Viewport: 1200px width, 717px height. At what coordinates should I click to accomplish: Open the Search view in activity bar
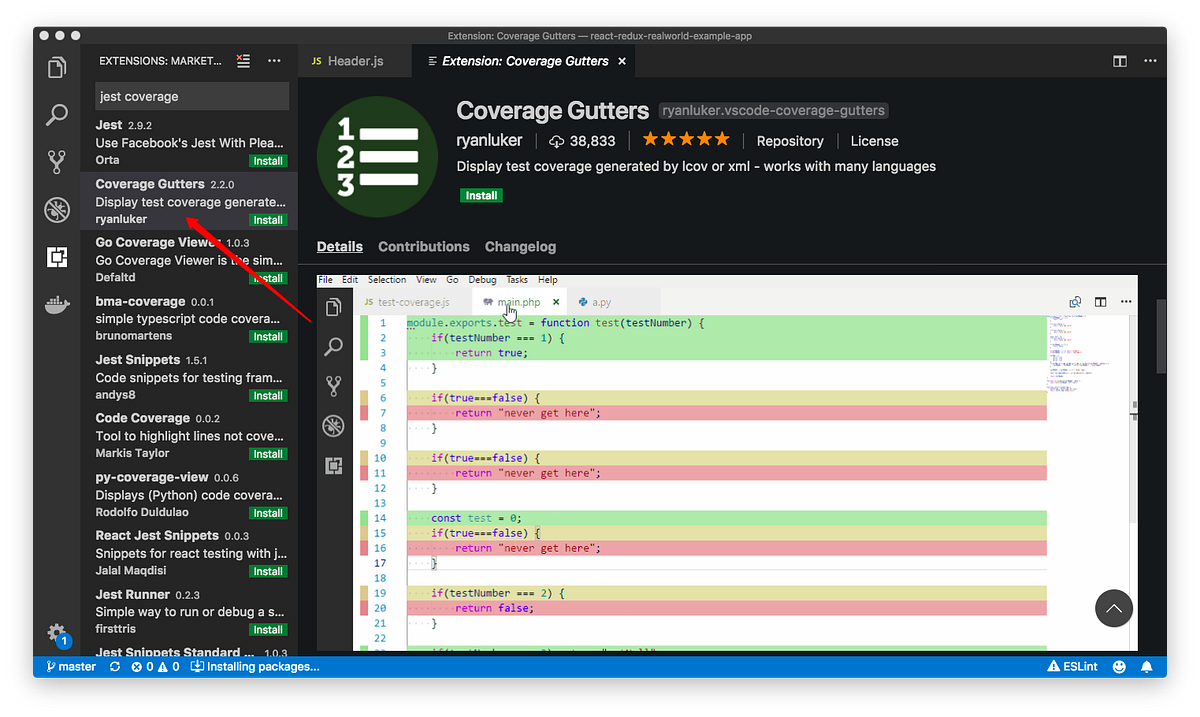pos(57,114)
